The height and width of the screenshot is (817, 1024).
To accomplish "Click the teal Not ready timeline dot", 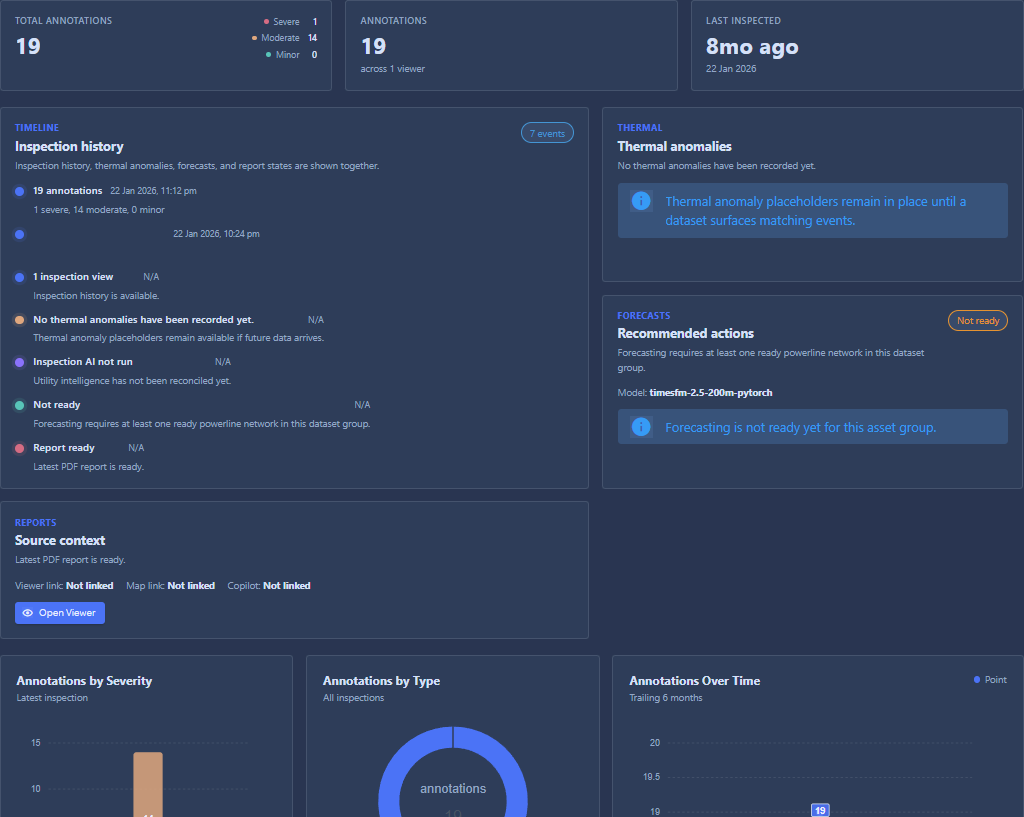I will click(x=20, y=406).
